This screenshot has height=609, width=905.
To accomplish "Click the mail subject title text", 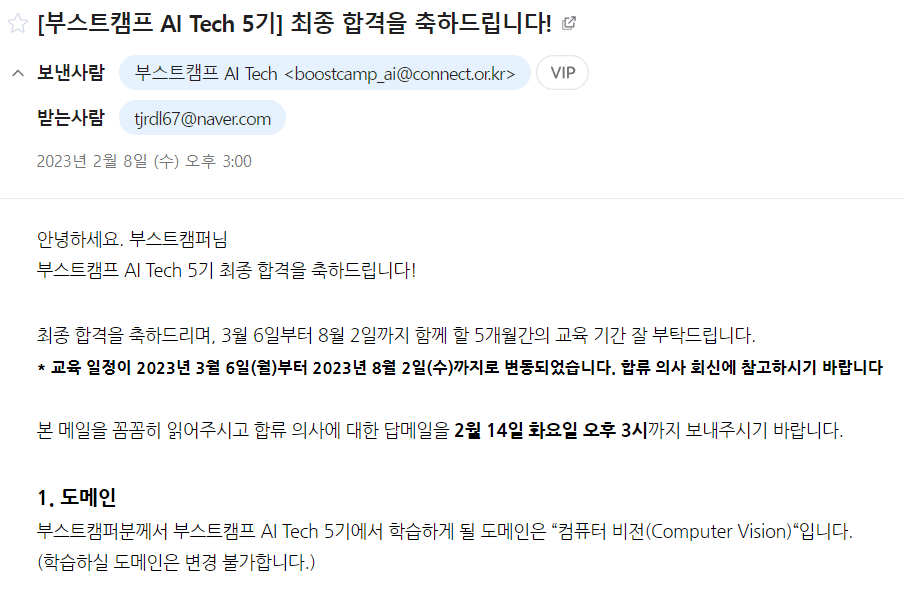I will tap(294, 24).
